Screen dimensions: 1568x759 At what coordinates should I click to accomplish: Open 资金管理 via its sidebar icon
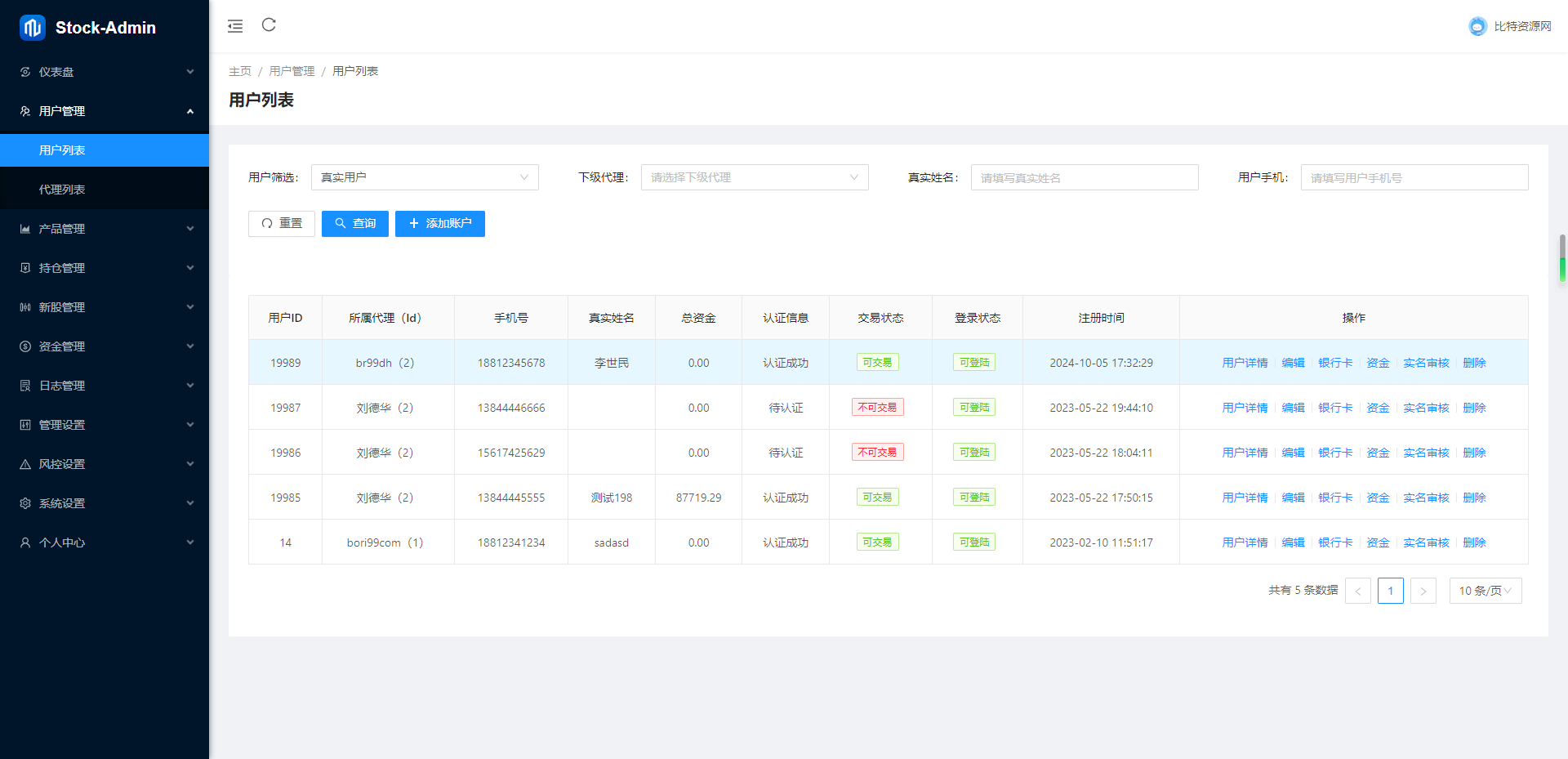coord(24,346)
